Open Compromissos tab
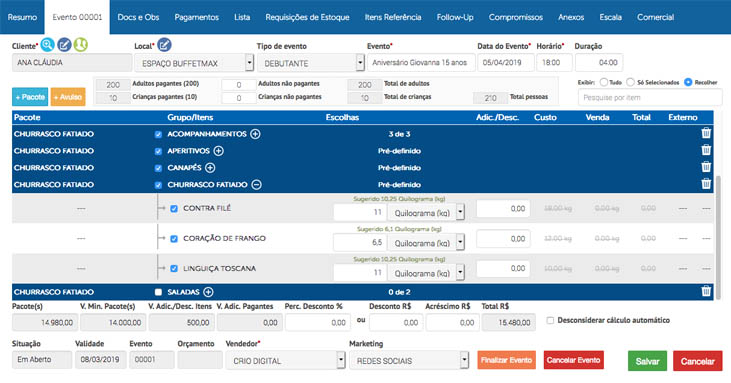The image size is (731, 383). pos(516,17)
